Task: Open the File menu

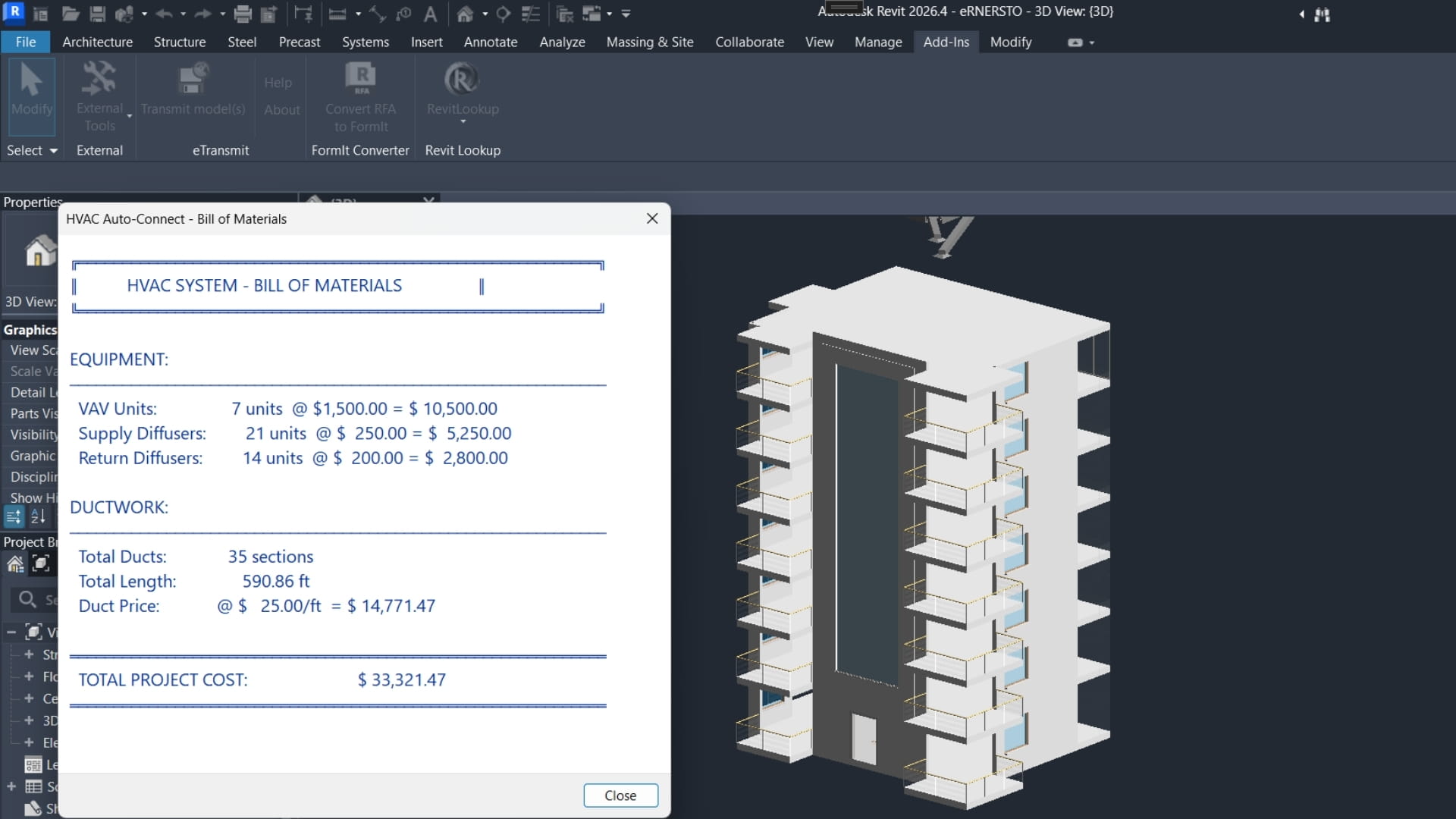Action: click(x=25, y=42)
